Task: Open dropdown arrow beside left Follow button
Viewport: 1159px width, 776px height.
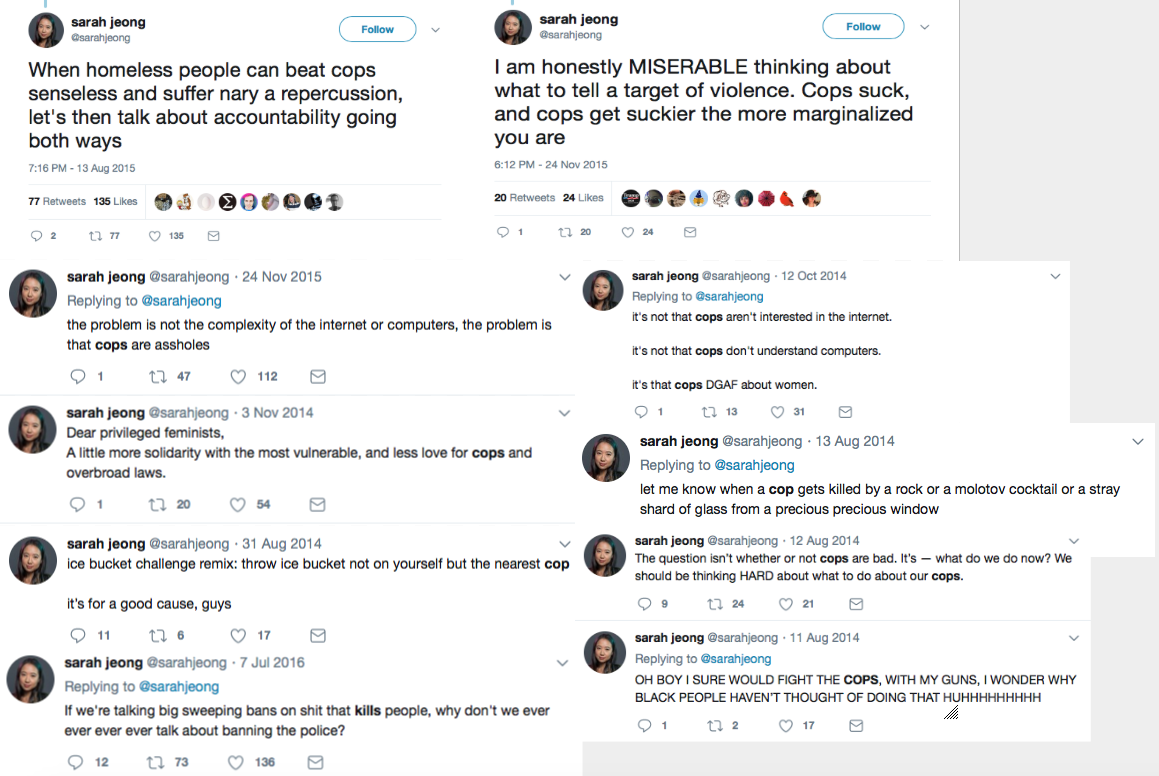Action: point(435,30)
